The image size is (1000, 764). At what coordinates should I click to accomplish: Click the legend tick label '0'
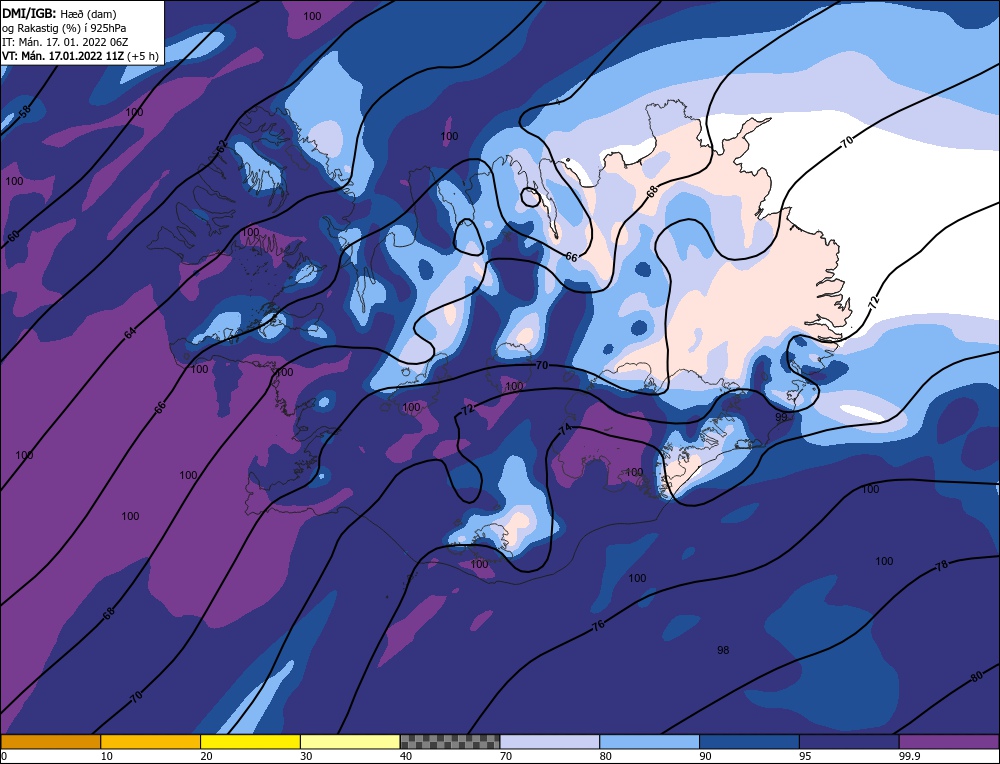(4, 756)
